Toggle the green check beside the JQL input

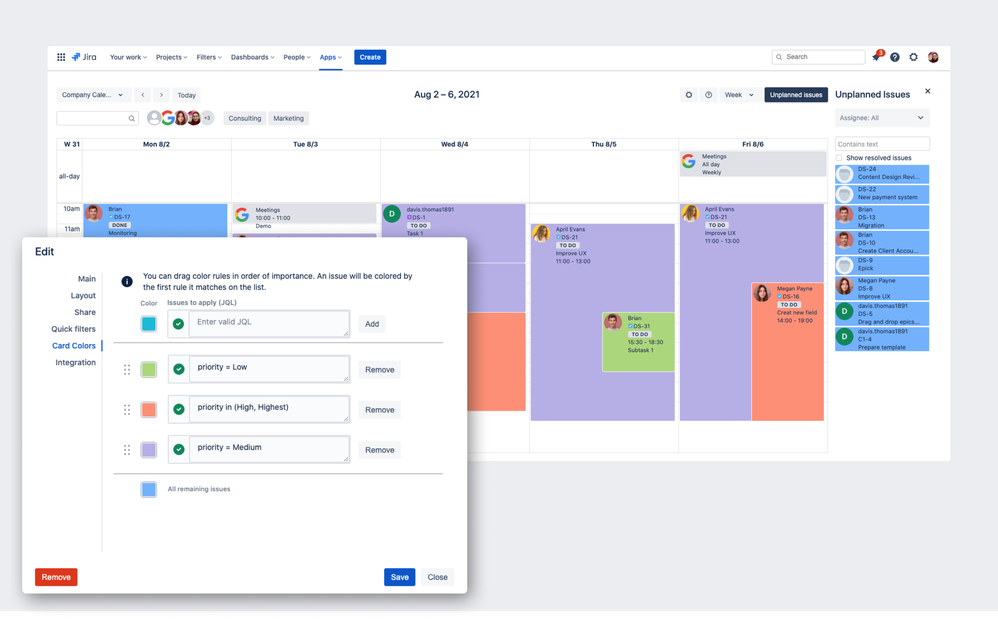click(177, 323)
